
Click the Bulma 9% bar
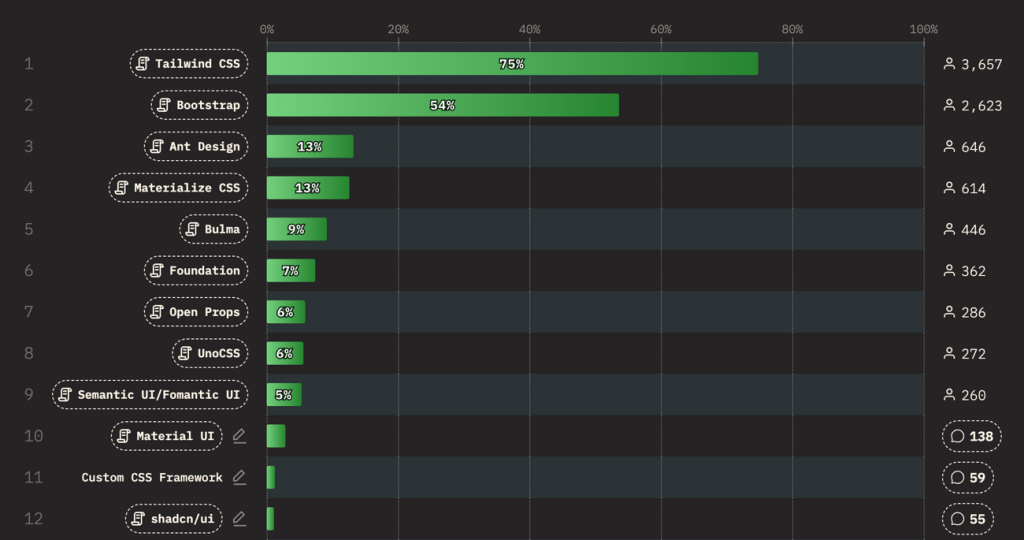(x=296, y=229)
